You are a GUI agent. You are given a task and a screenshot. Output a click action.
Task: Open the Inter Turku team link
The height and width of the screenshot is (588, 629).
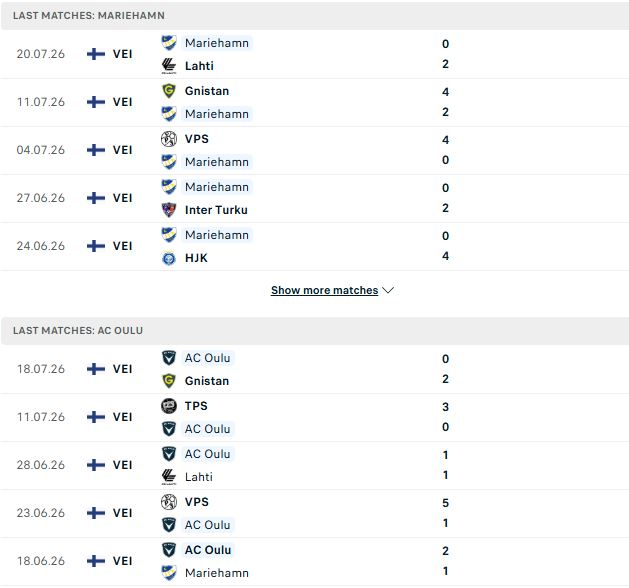coord(216,210)
